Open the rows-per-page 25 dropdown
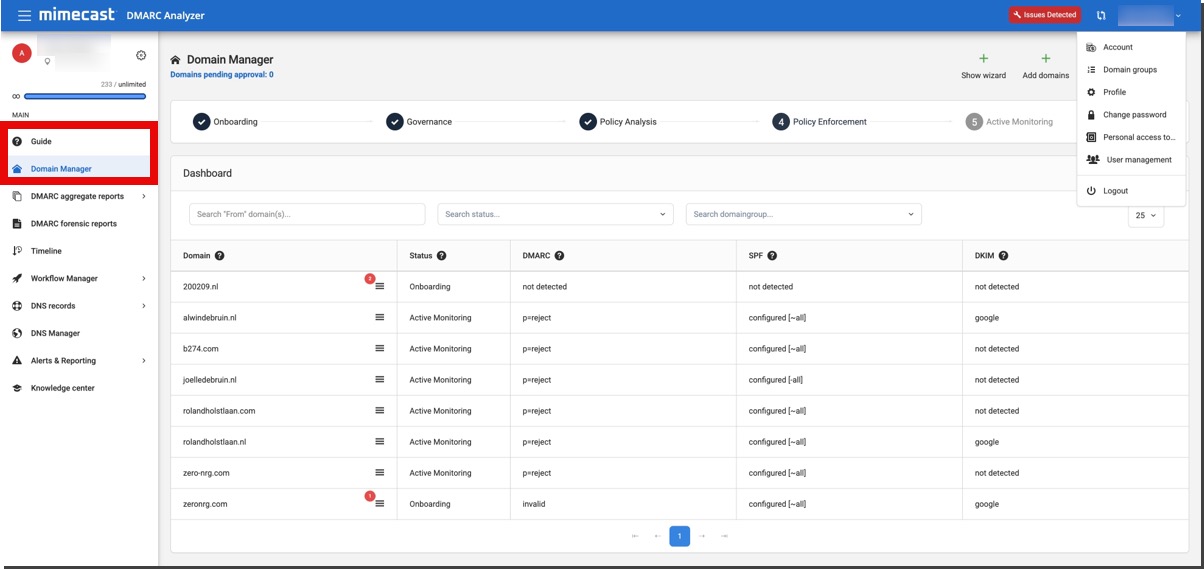This screenshot has width=1204, height=569. click(x=1146, y=215)
